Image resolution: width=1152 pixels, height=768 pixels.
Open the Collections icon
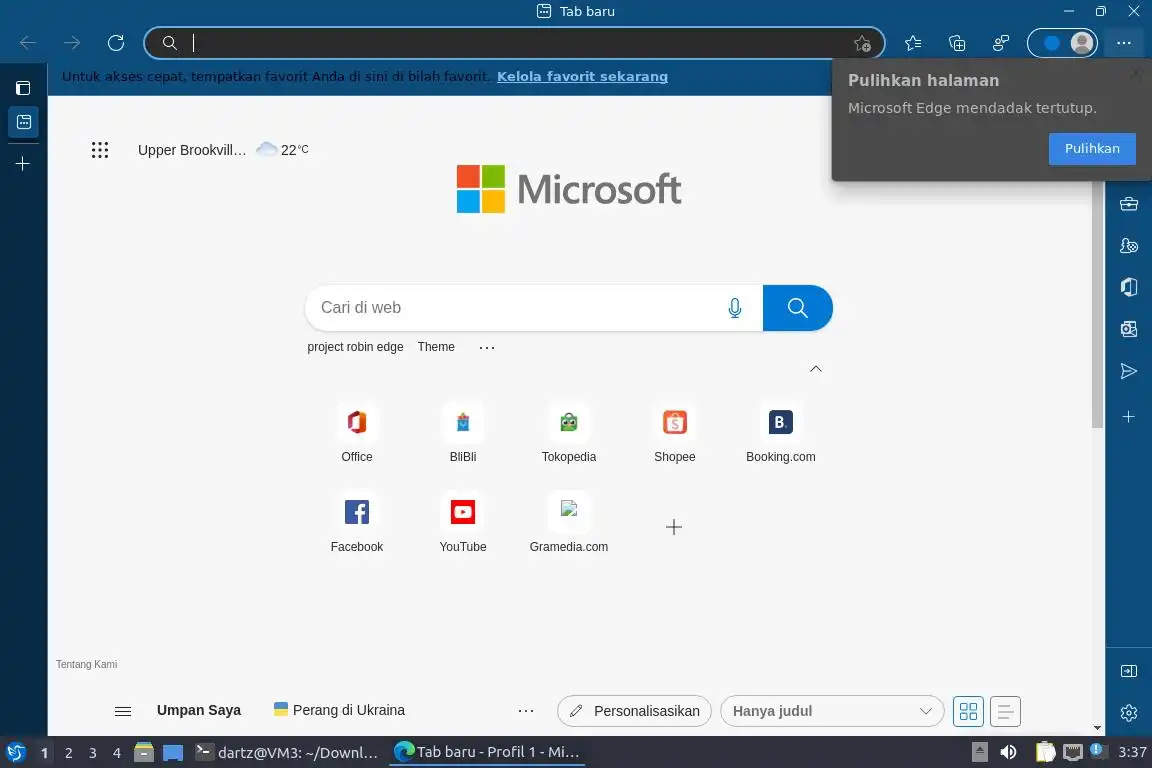(957, 43)
